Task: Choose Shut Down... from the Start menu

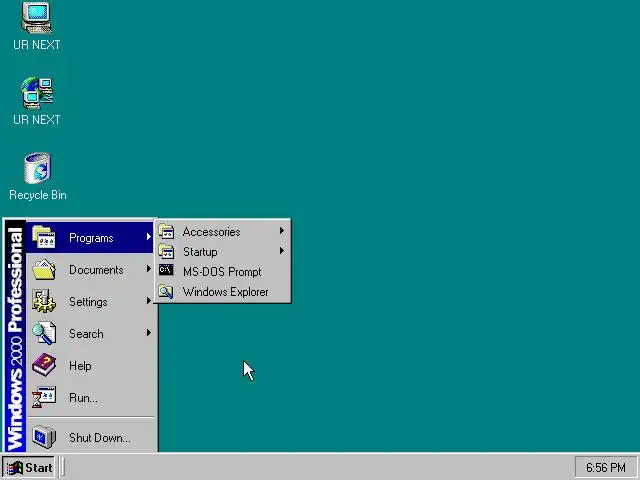Action: [x=90, y=438]
